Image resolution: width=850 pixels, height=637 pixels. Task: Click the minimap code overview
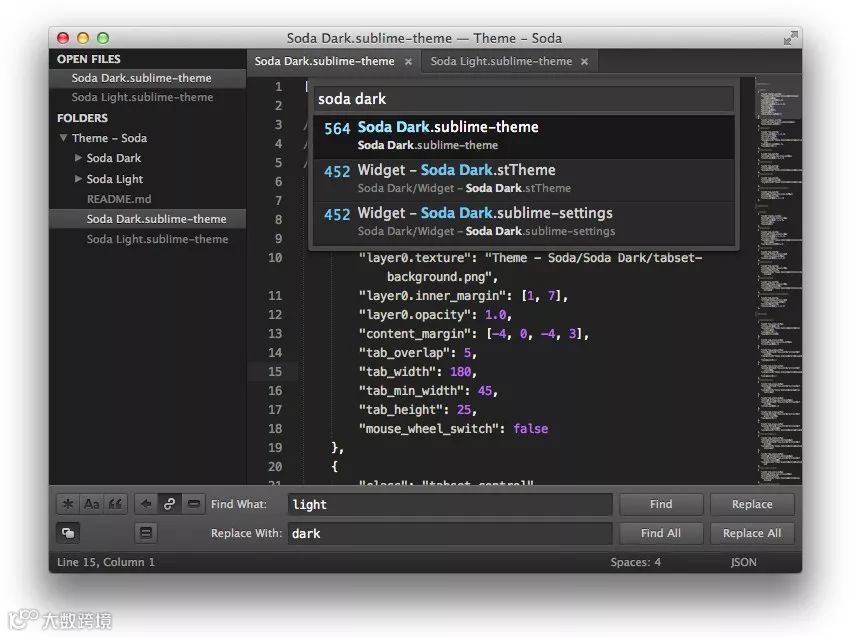(x=779, y=281)
